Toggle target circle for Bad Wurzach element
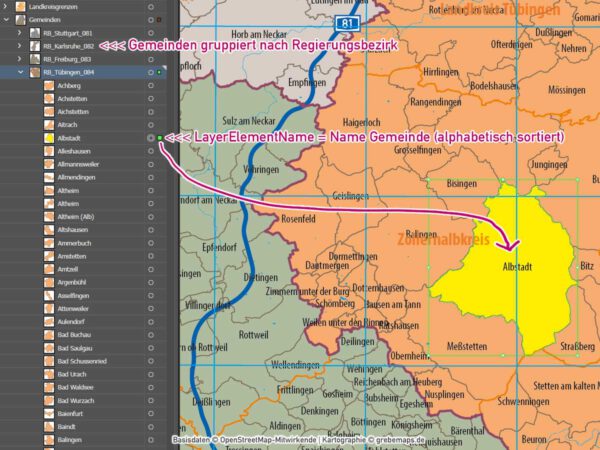Viewport: 600px width, 450px height. click(151, 401)
